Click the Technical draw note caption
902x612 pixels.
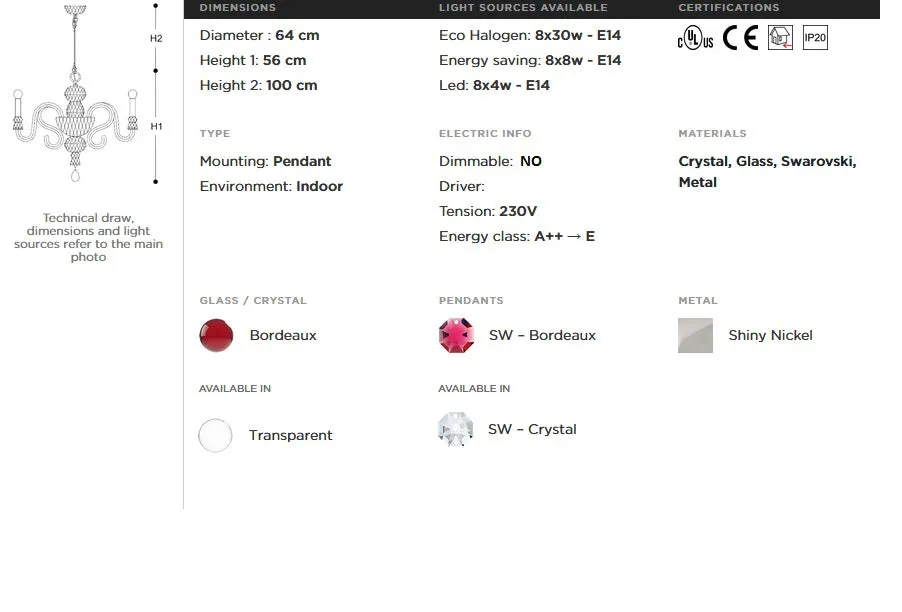click(89, 238)
